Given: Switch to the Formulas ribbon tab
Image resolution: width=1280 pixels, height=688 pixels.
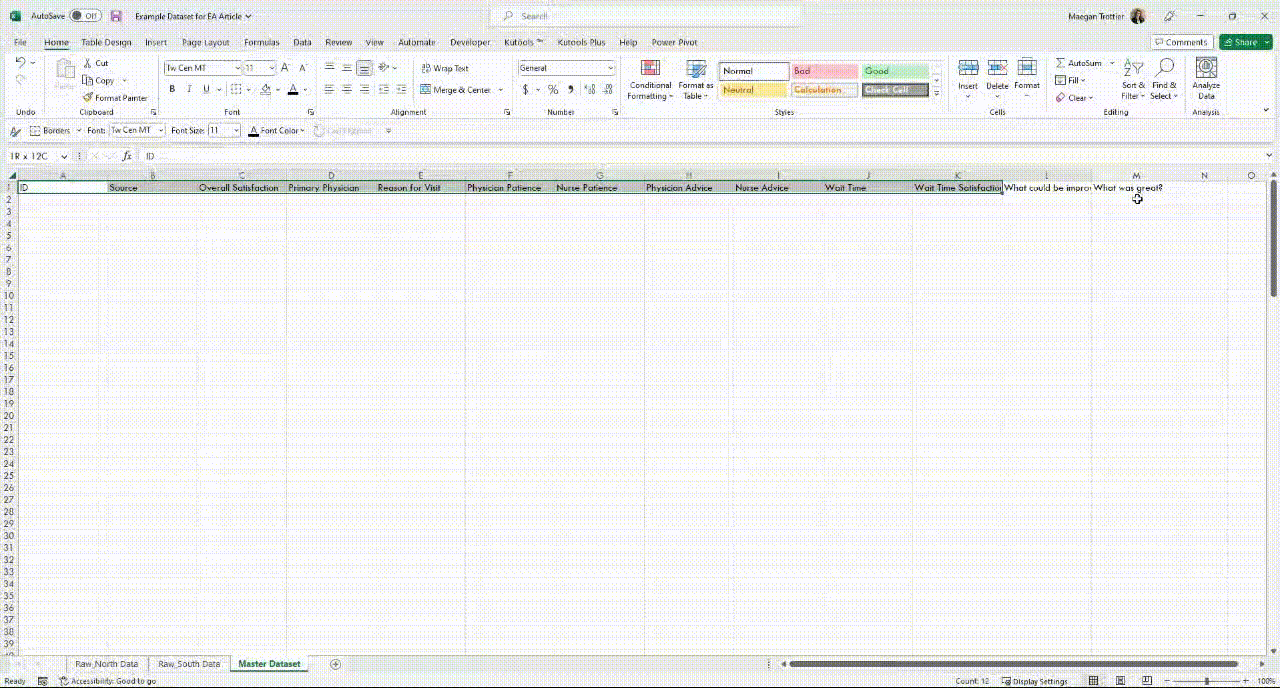Looking at the screenshot, I should 261,42.
